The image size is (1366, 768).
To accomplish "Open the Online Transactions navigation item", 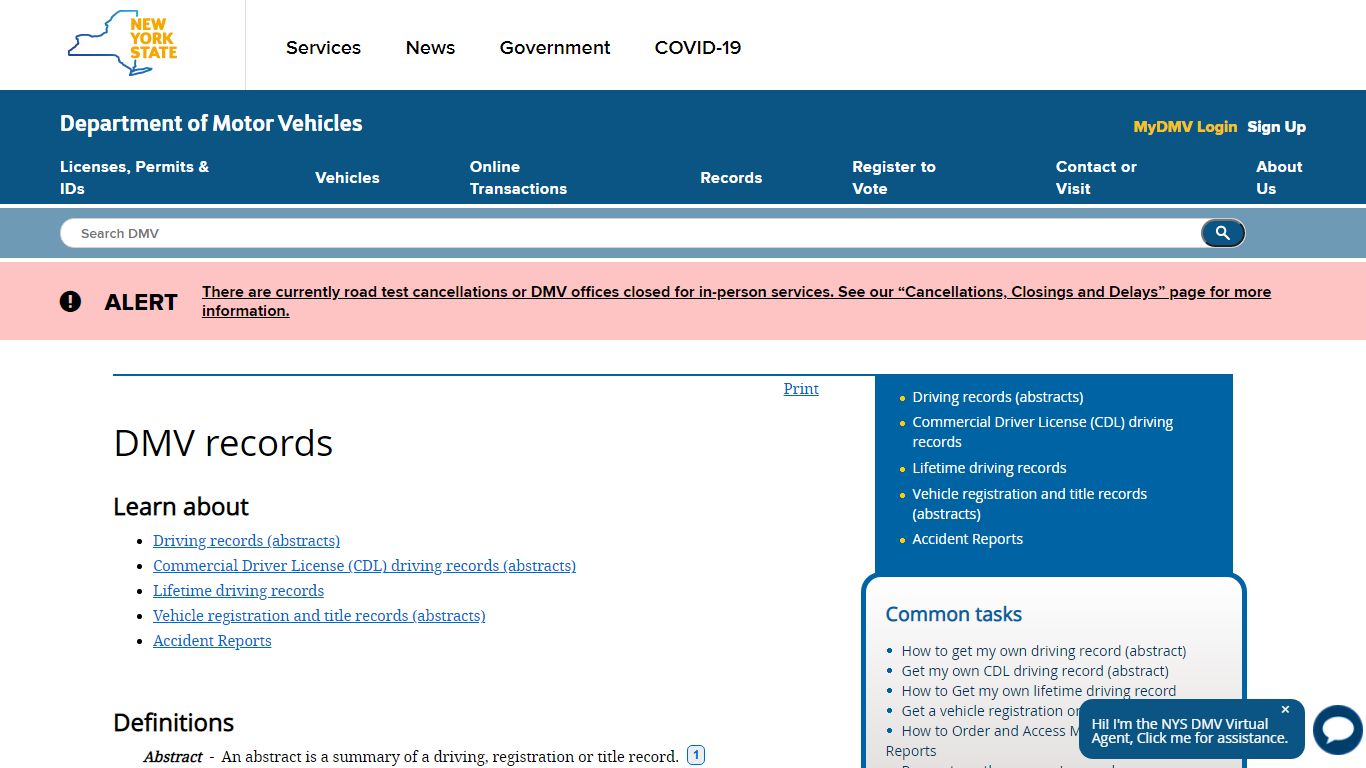I will click(518, 178).
